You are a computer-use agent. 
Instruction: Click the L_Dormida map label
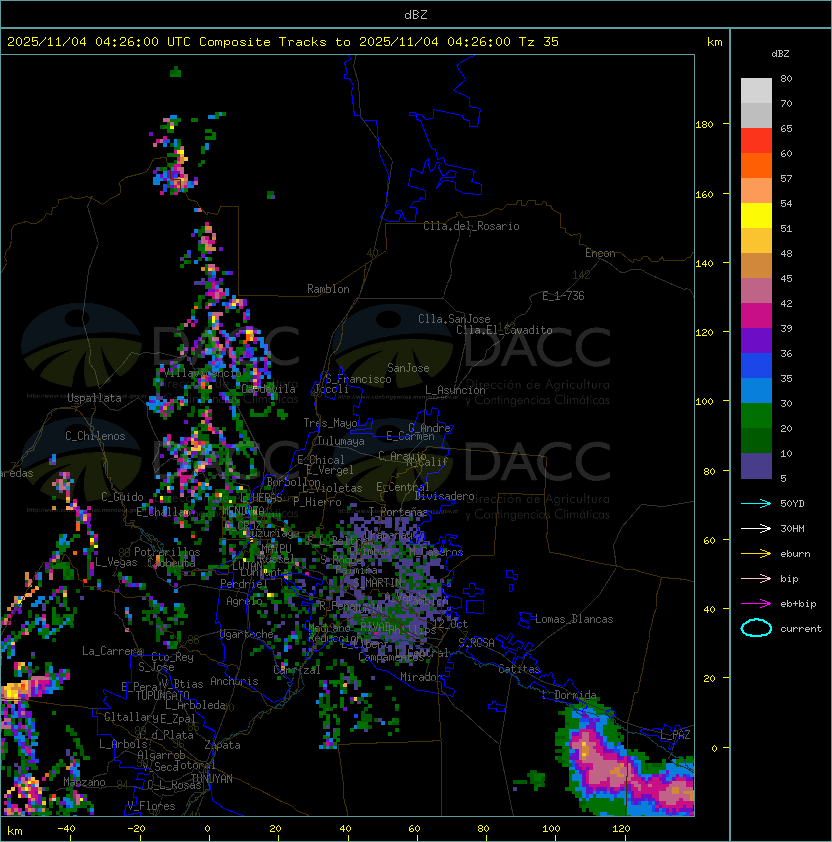click(x=569, y=695)
